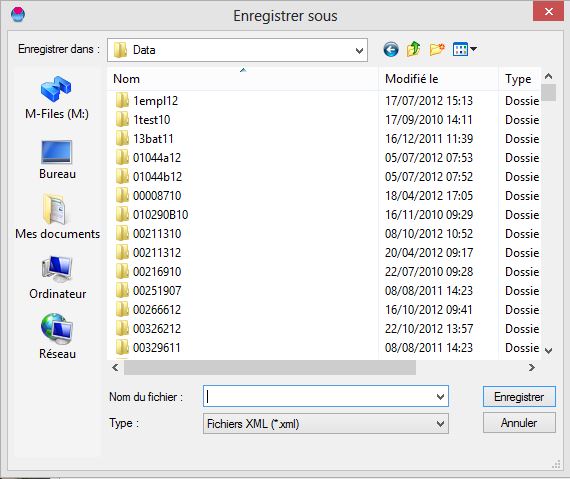Click the horizontal scrollbar thumb
The height and width of the screenshot is (479, 570).
270,368
